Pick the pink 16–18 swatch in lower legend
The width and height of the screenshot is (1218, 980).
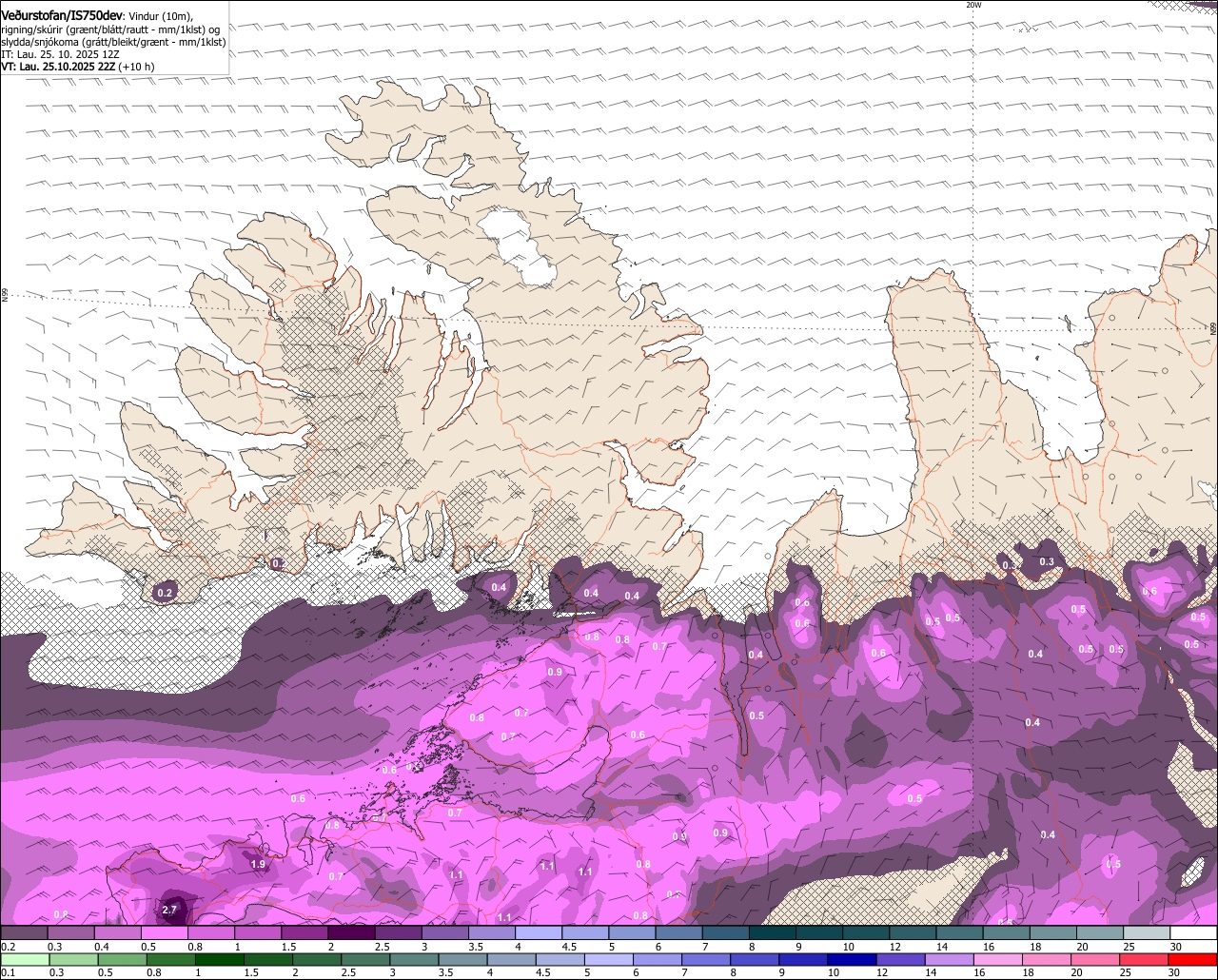[997, 959]
